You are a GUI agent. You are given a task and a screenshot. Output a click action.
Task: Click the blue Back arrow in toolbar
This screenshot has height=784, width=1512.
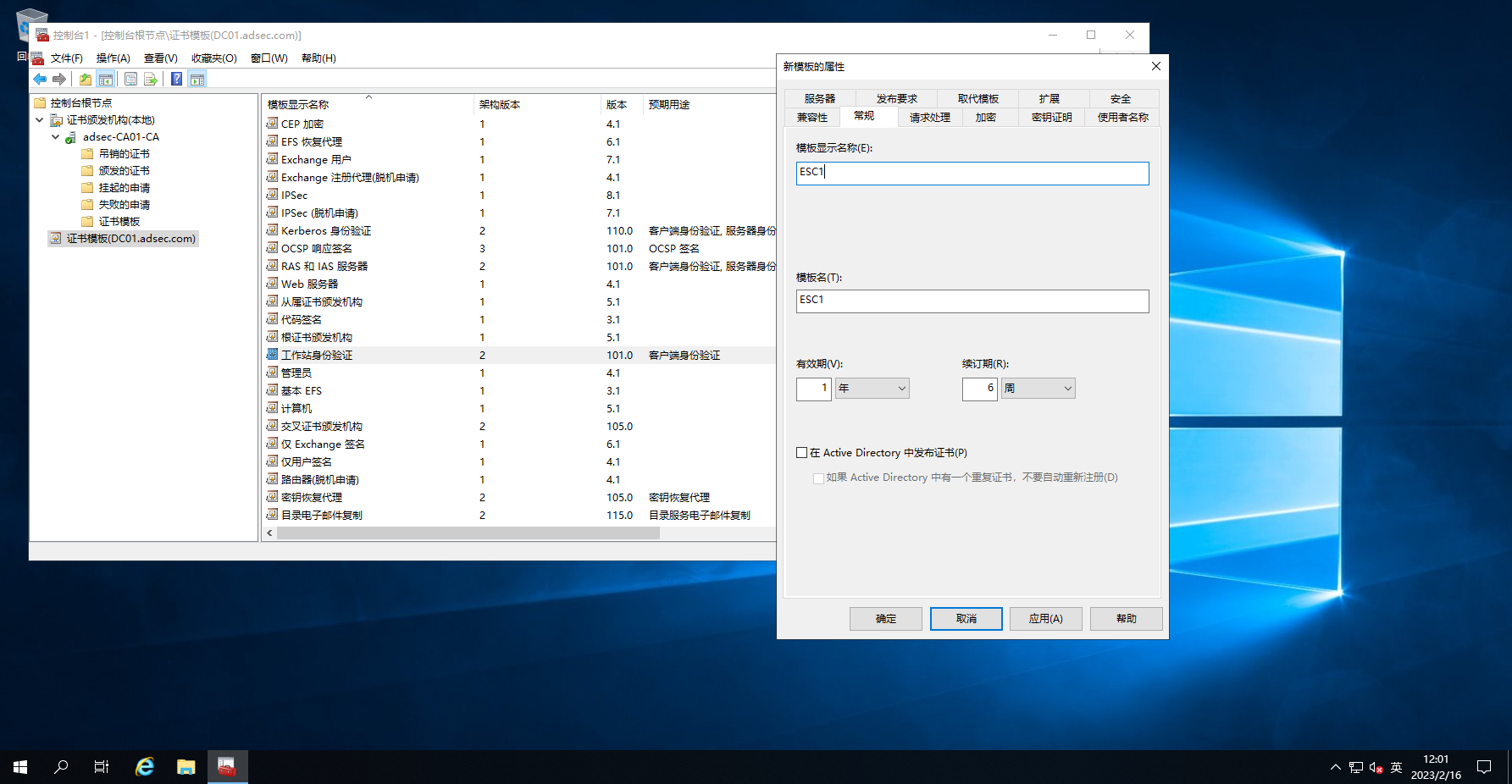(40, 80)
